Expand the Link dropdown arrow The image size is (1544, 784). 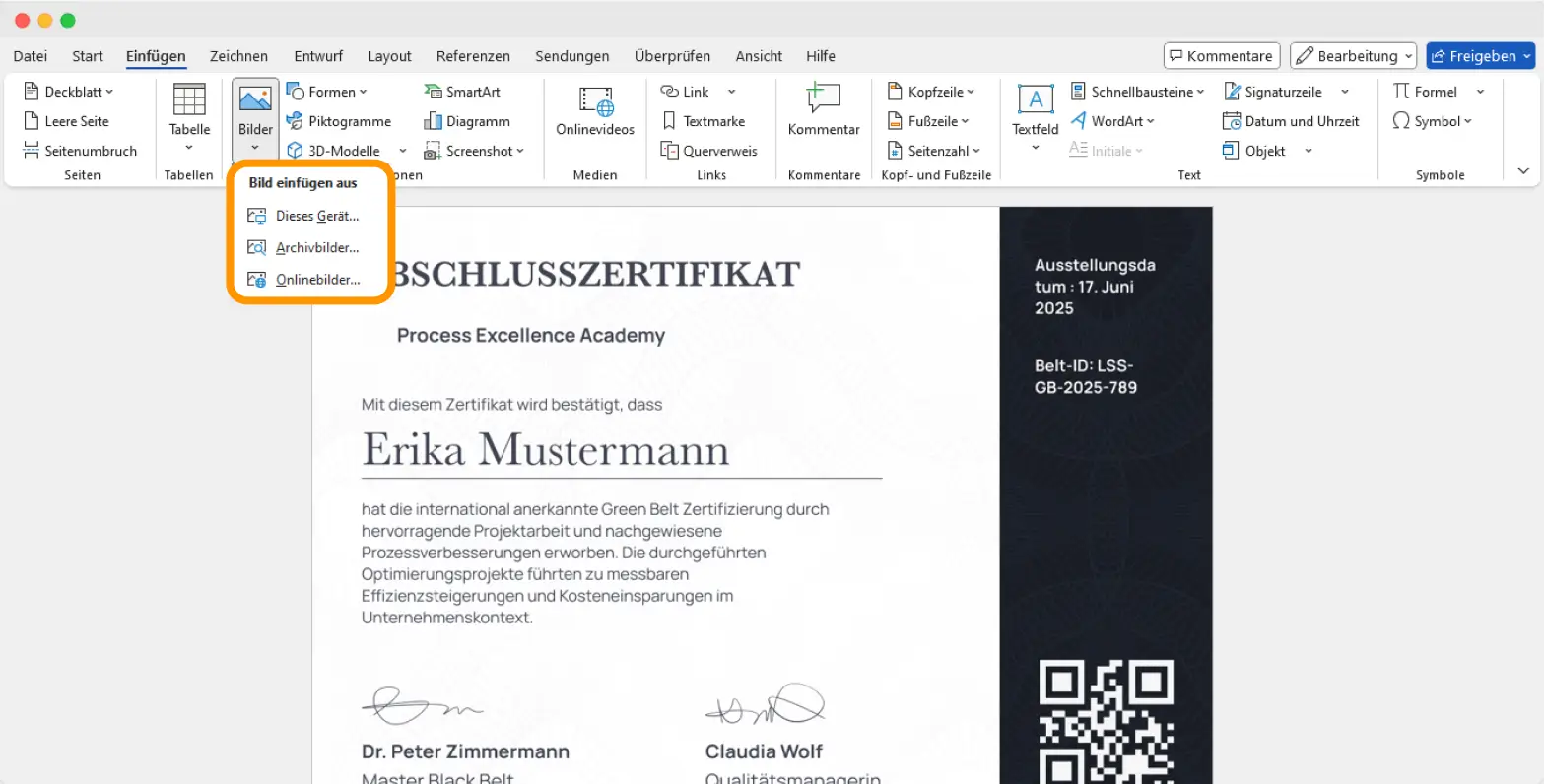point(731,92)
